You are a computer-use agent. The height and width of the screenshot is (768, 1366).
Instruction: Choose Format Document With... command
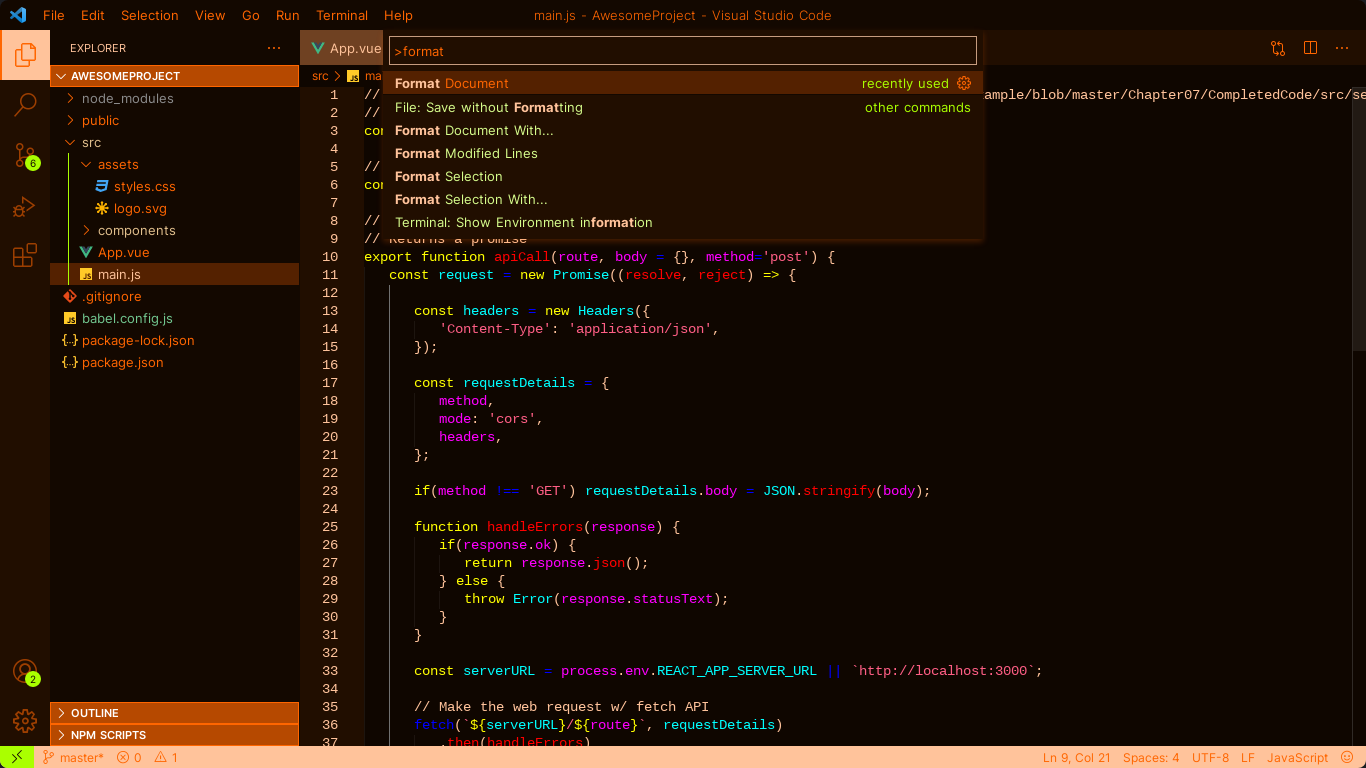coord(683,130)
